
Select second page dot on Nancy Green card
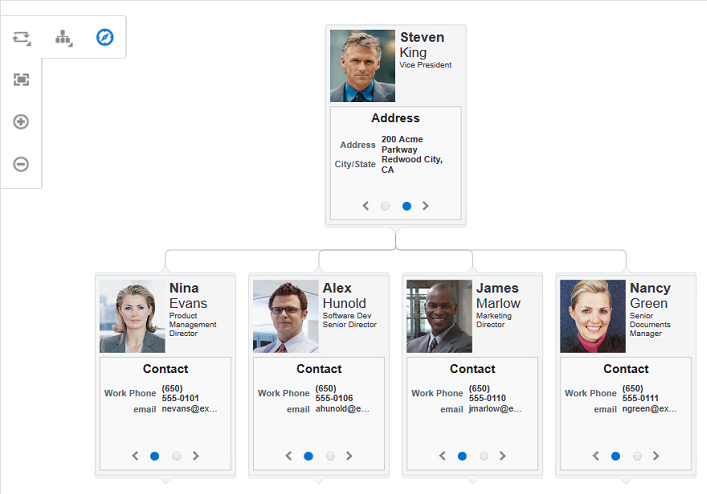(637, 456)
